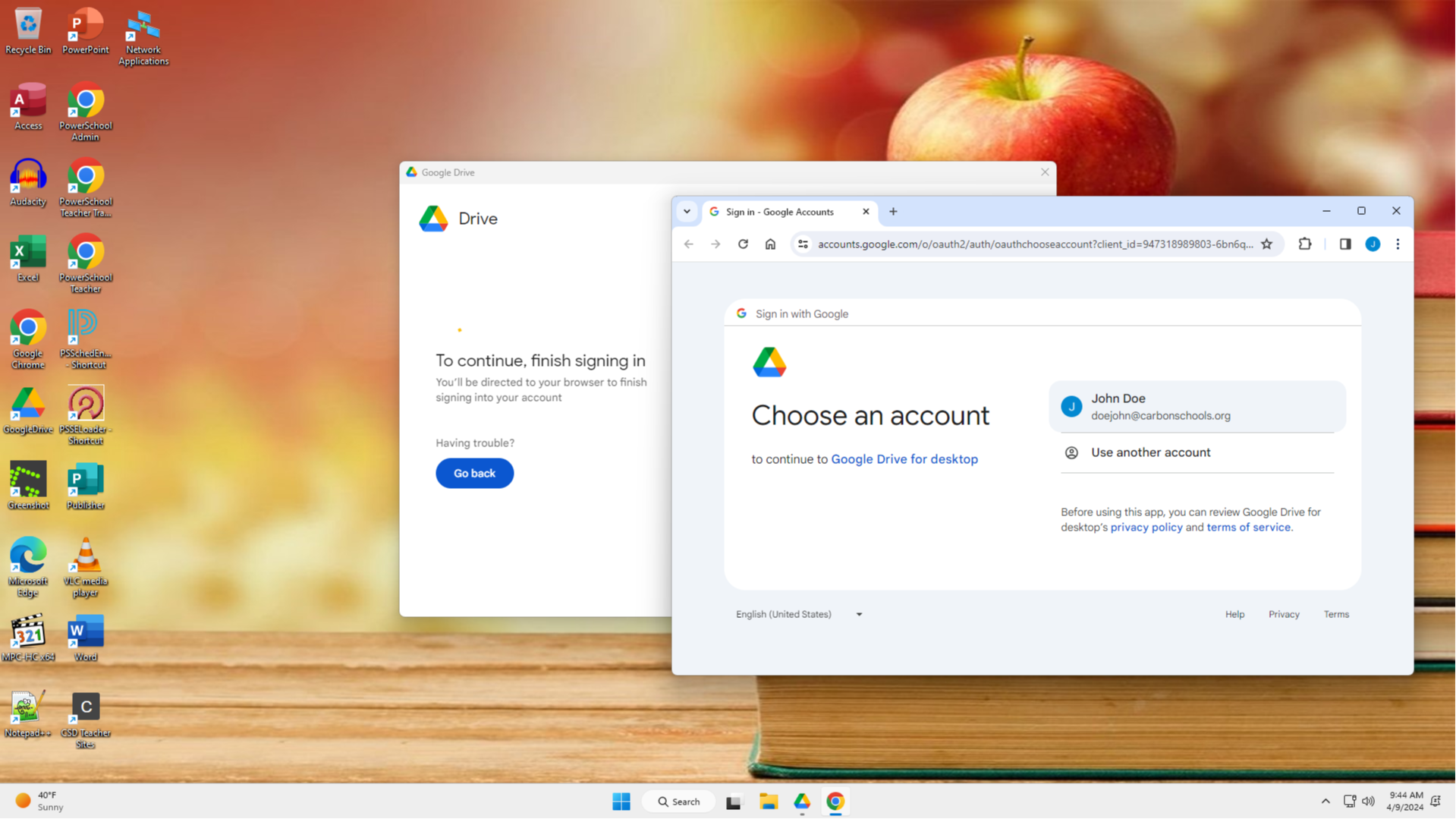The width and height of the screenshot is (1456, 819).
Task: Open the Chrome profile avatar J
Action: (x=1373, y=244)
